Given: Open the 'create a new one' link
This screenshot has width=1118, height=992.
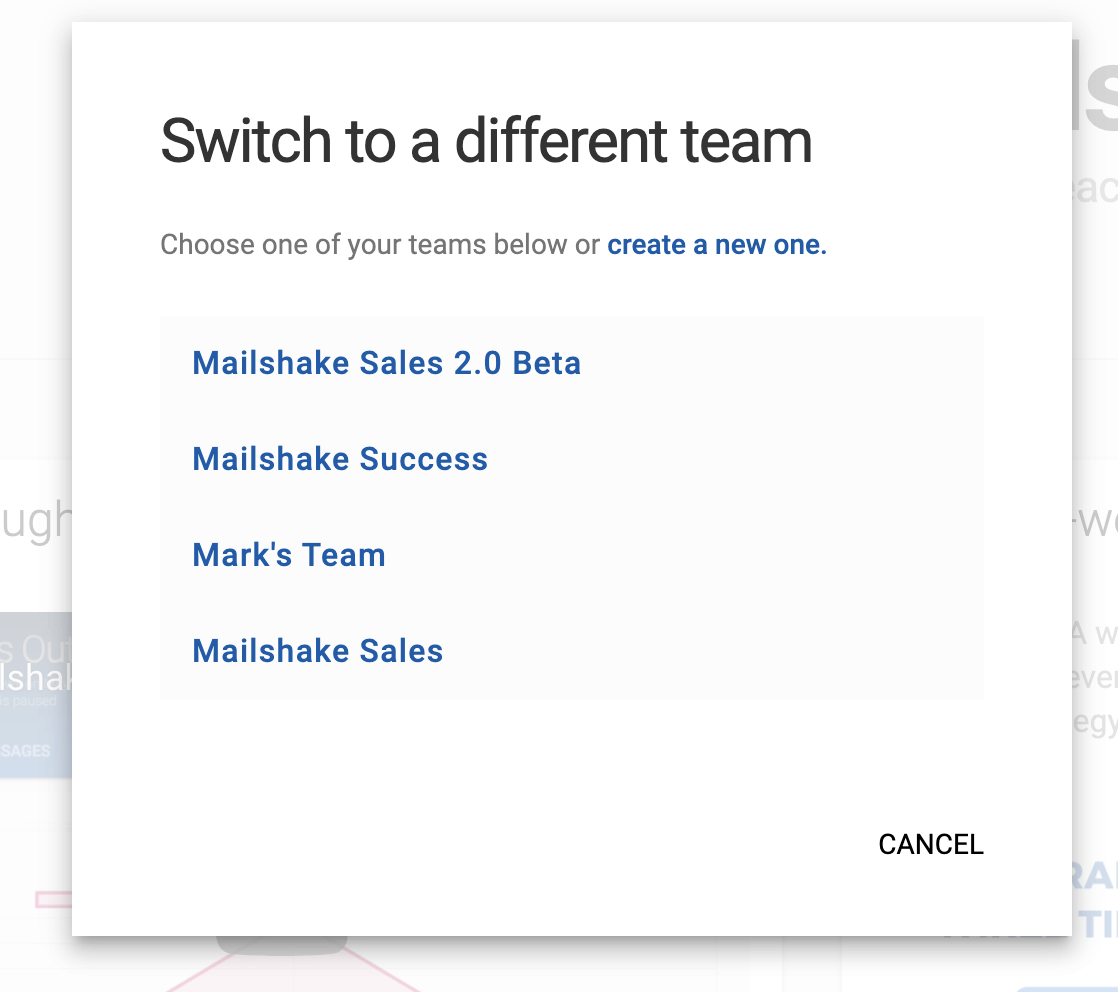Looking at the screenshot, I should point(717,245).
